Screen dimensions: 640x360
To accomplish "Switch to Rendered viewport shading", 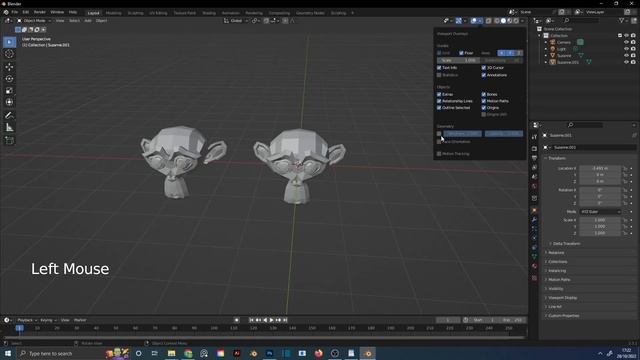I will (516, 20).
